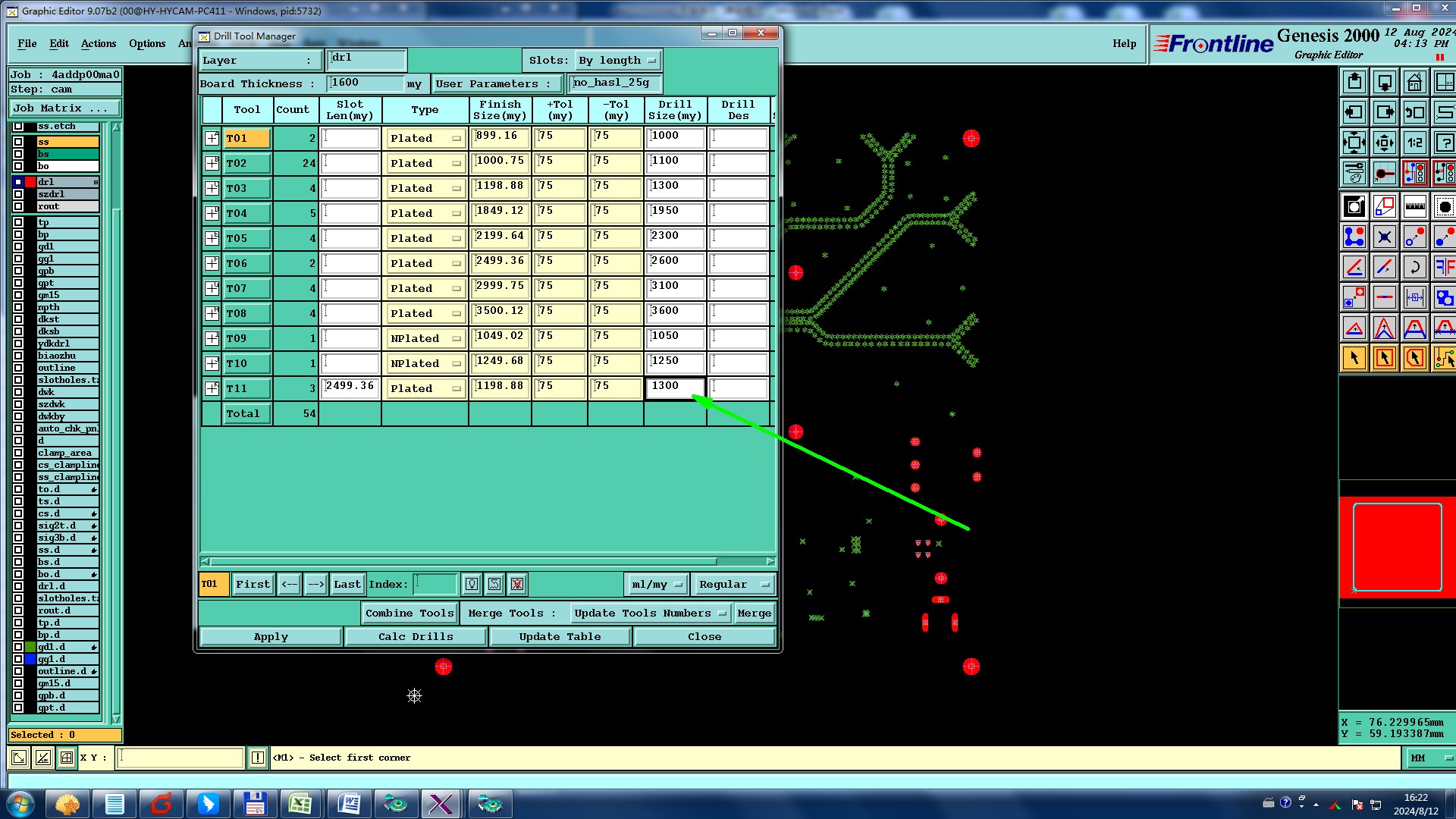Click the mirror flip F icon
Viewport: 1456px width, 819px height.
coord(1444,267)
